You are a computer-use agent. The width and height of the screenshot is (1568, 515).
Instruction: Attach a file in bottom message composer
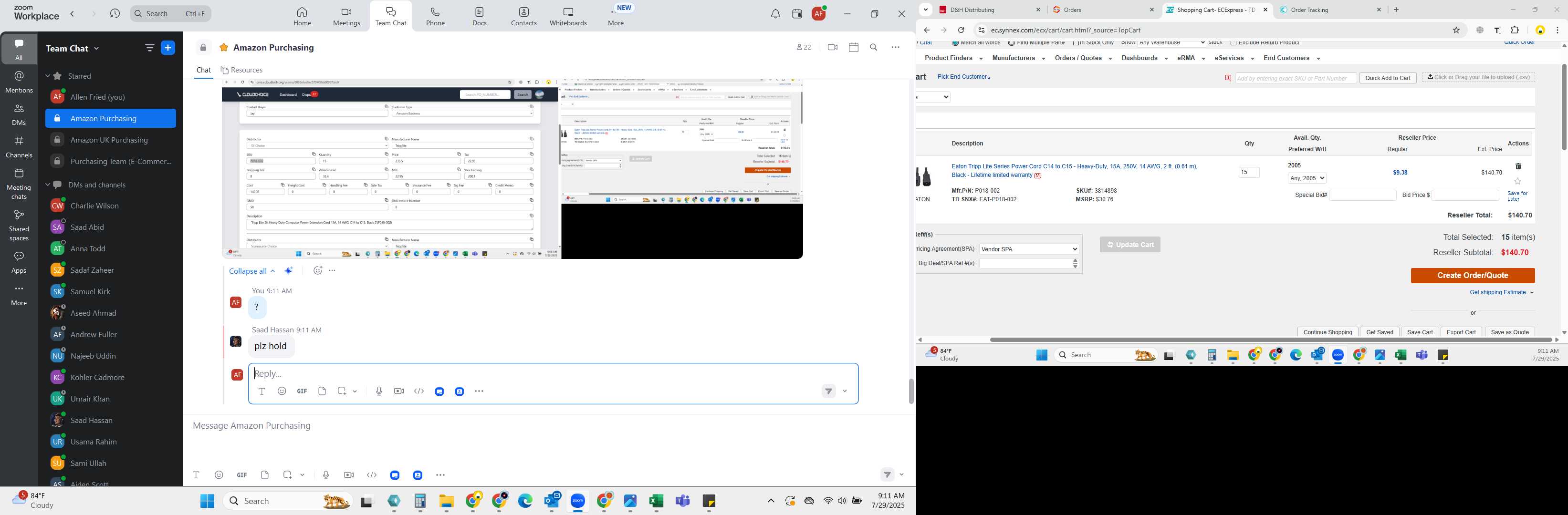coord(265,475)
